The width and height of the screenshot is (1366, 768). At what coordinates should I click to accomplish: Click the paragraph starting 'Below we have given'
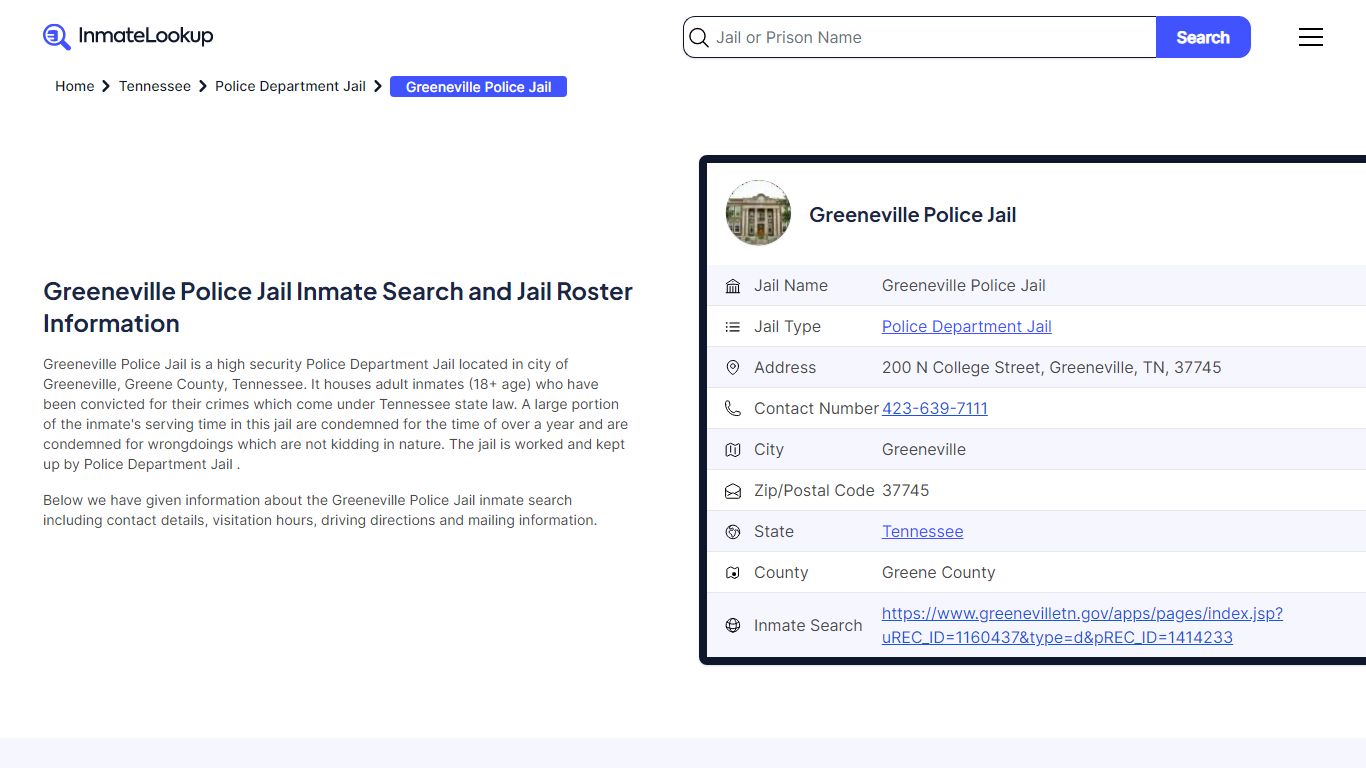320,510
